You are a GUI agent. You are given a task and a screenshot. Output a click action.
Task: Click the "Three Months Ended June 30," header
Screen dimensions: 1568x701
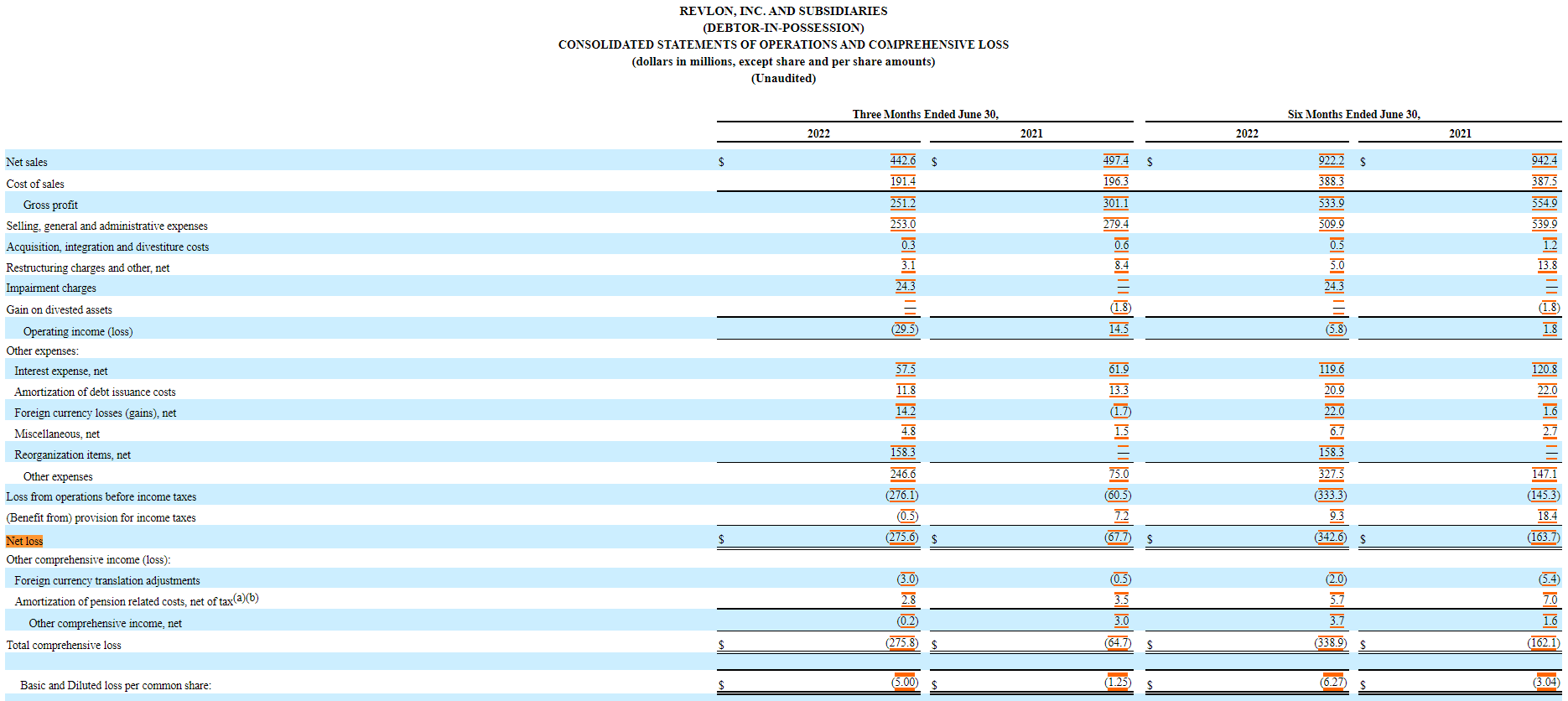[x=926, y=114]
